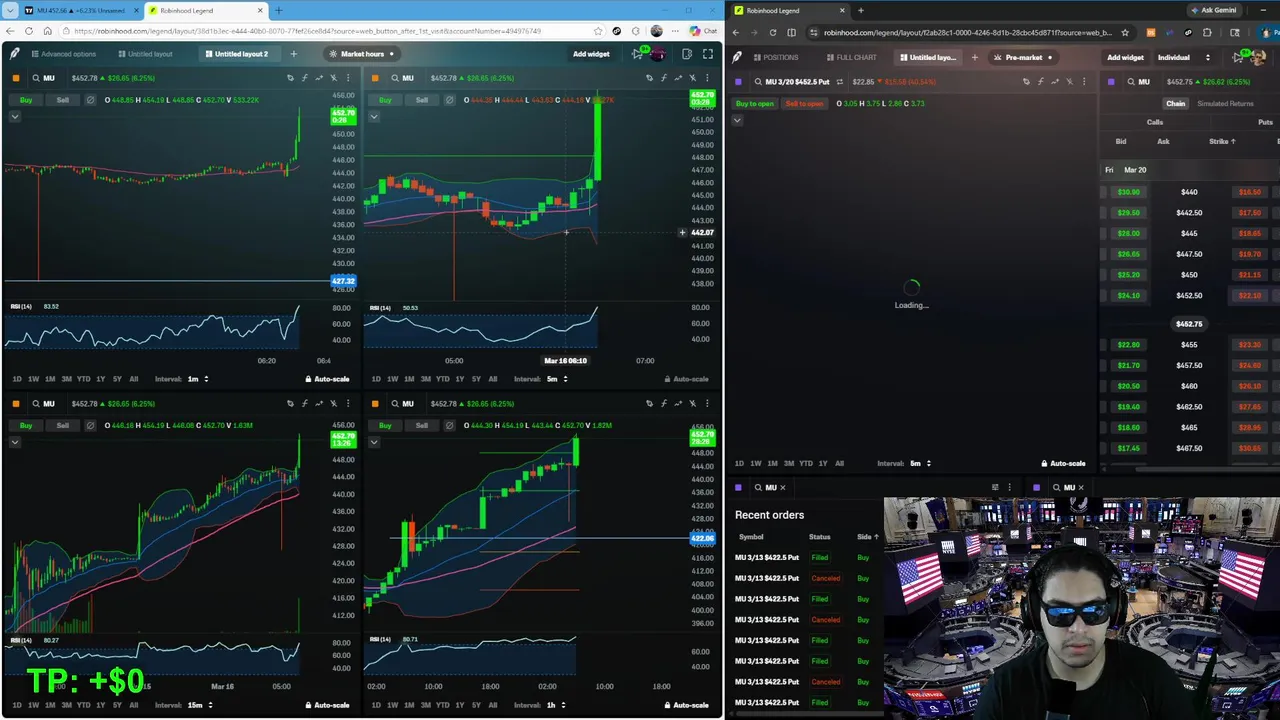Open notifications play icon with green badge in left window
1280x720 pixels.
point(638,54)
